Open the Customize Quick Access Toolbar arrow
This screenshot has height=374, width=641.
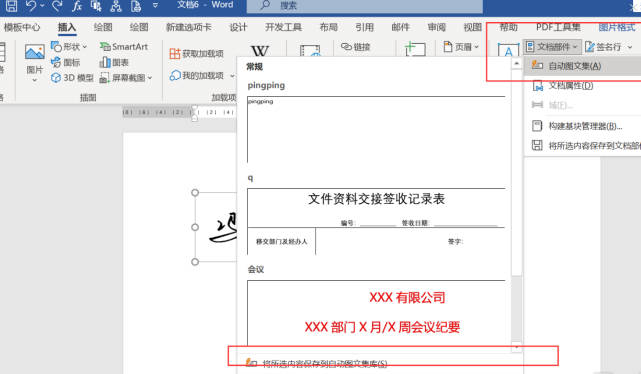click(155, 6)
